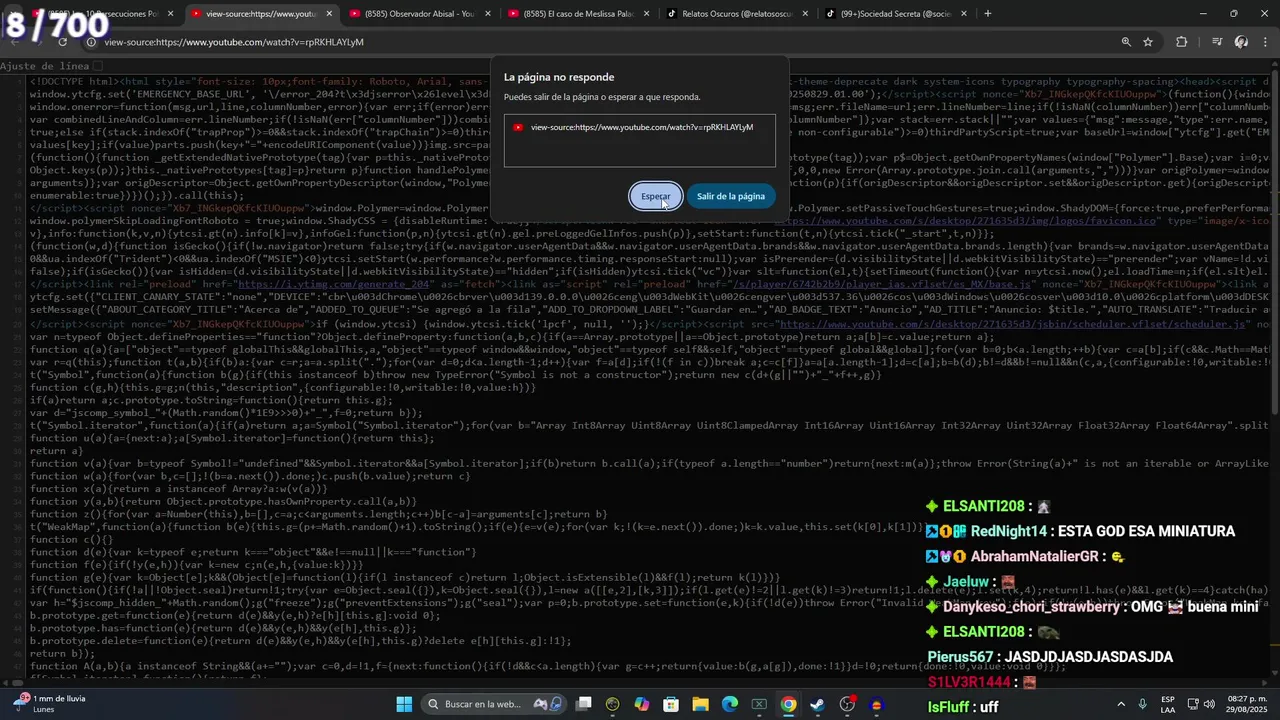1280x720 pixels.
Task: Open the scheduler.js script link
Action: pos(1012,324)
